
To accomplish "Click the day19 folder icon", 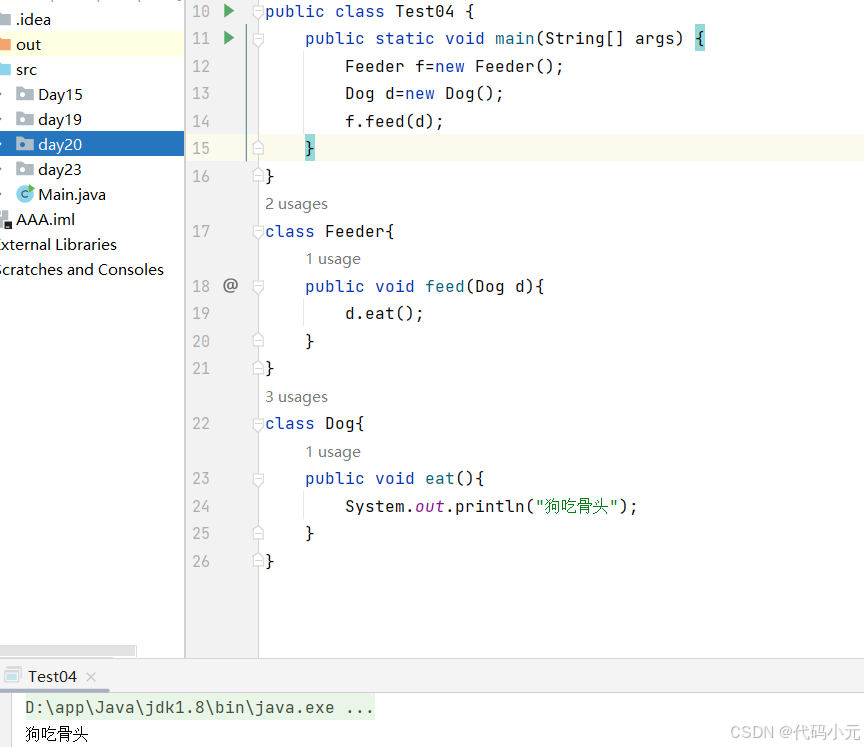I will (25, 119).
